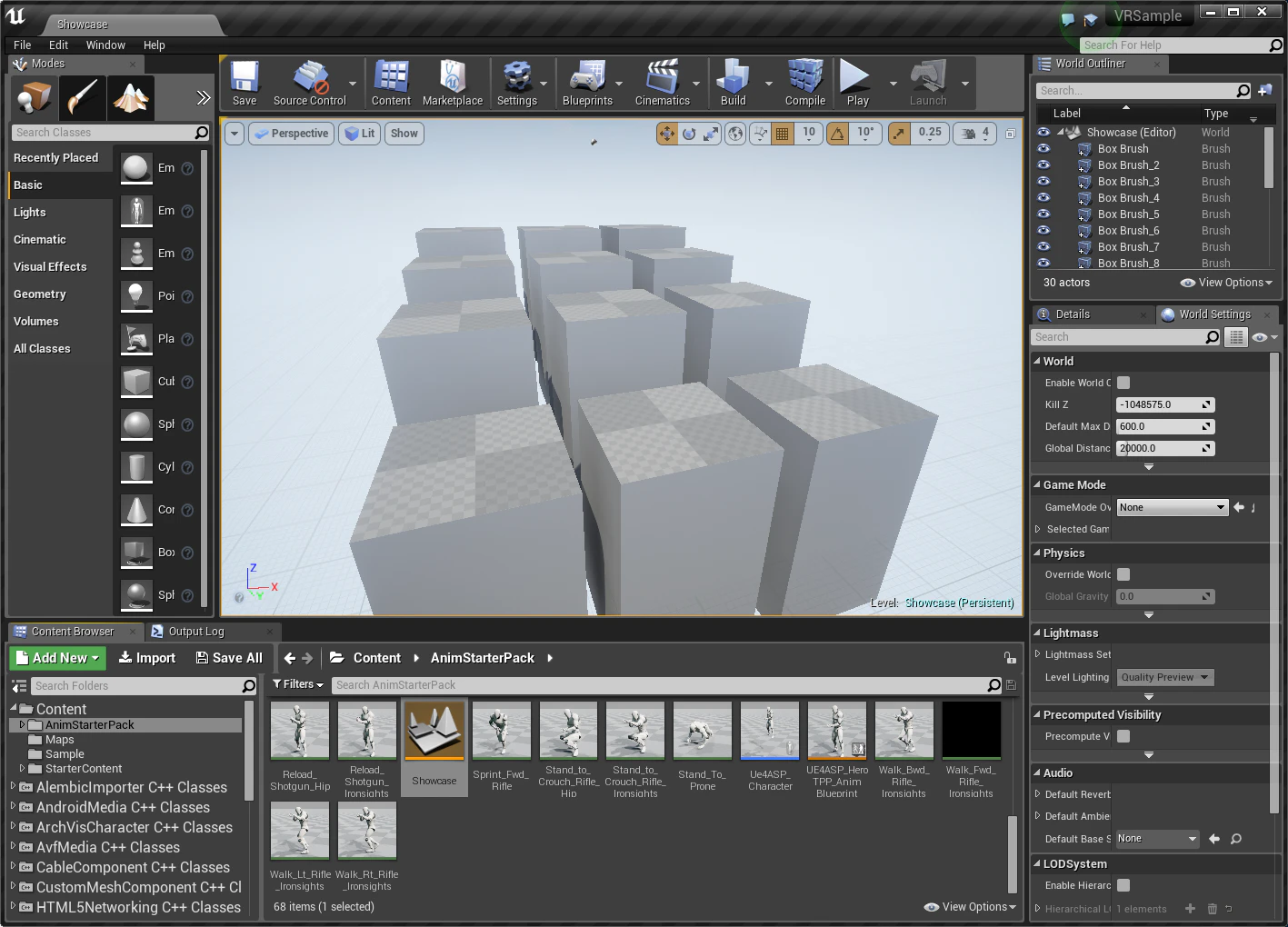The image size is (1288, 927).
Task: Start Play in editor
Action: tap(857, 83)
